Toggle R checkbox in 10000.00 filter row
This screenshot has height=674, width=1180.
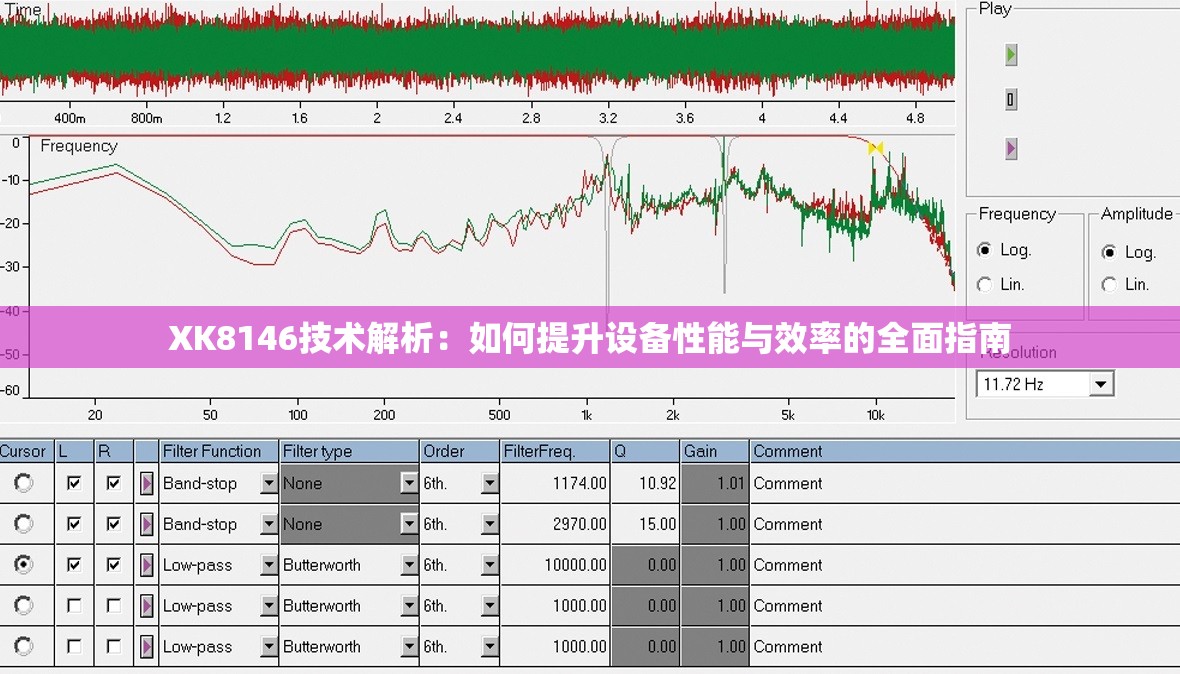coord(114,564)
